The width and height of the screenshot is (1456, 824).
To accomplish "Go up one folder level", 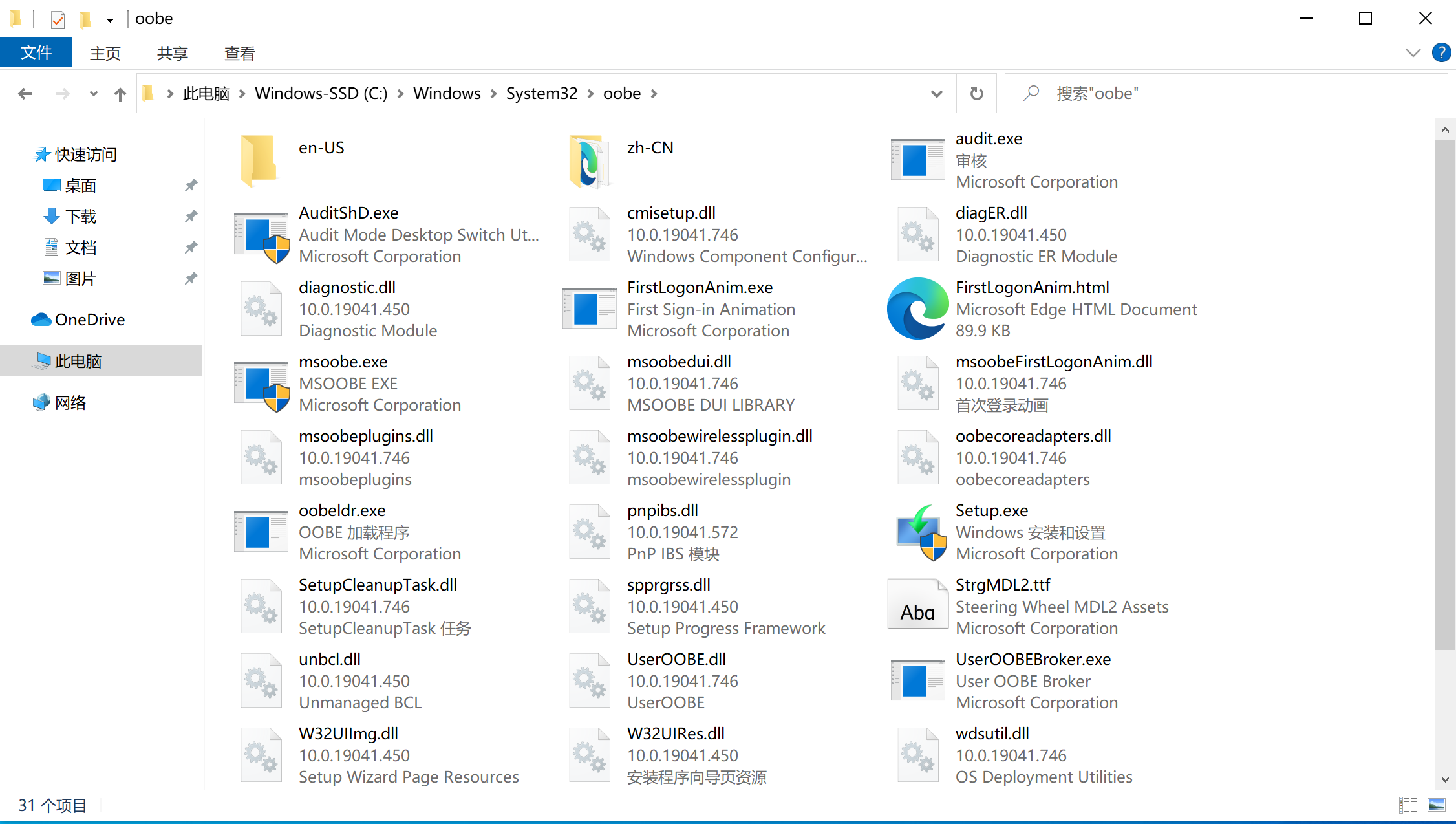I will pyautogui.click(x=120, y=94).
